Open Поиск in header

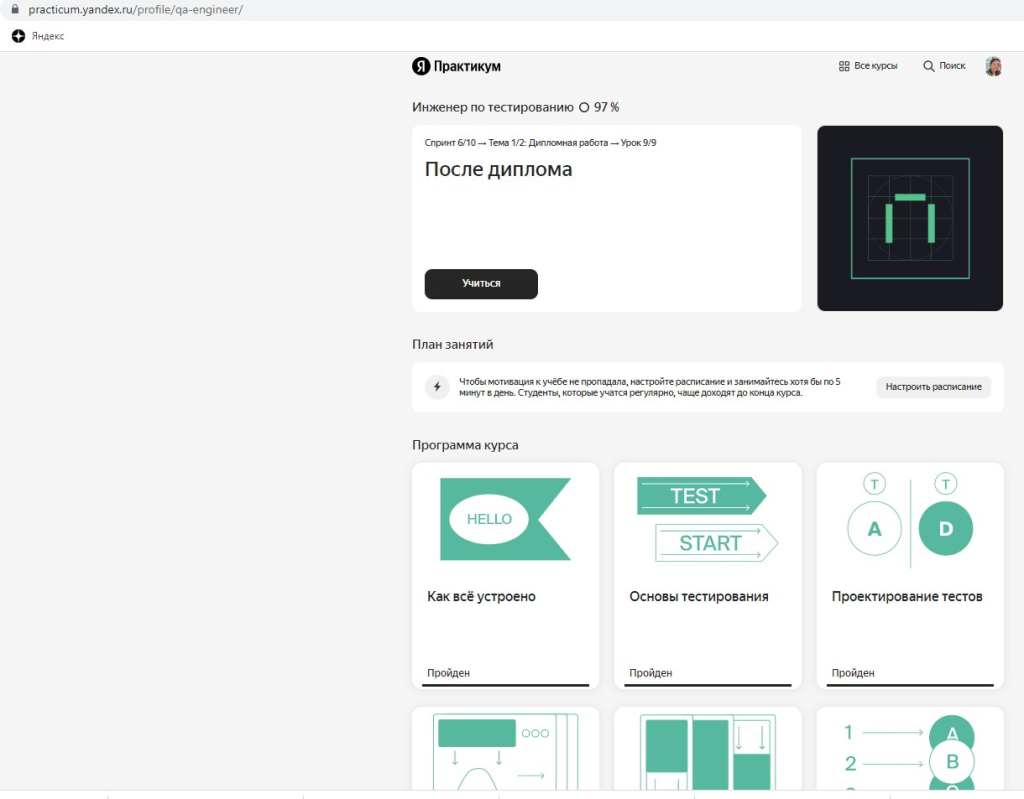pyautogui.click(x=952, y=66)
